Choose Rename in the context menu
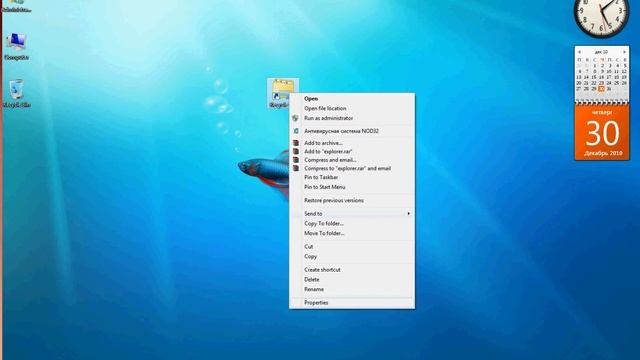Viewport: 640px width, 360px height. tap(352, 289)
